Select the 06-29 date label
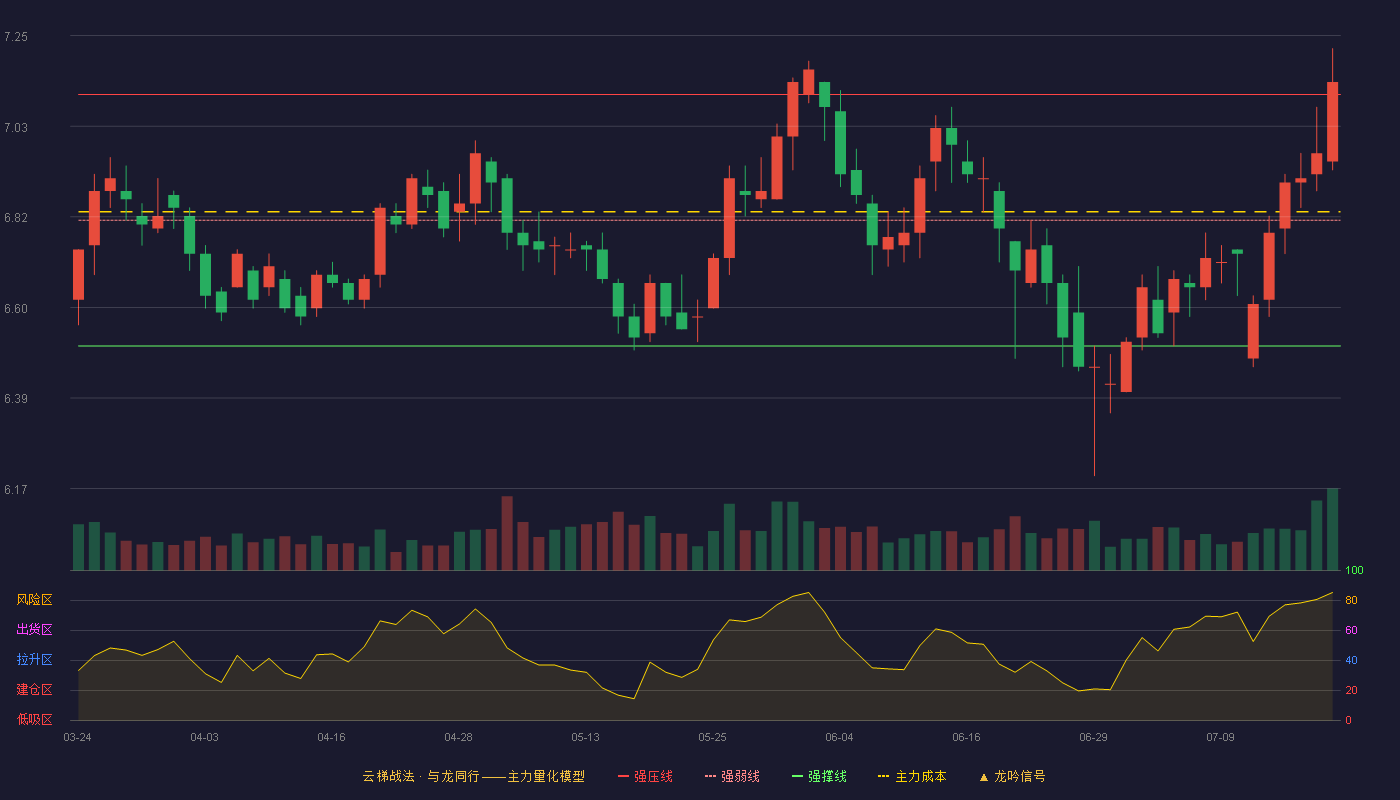 pyautogui.click(x=1093, y=737)
